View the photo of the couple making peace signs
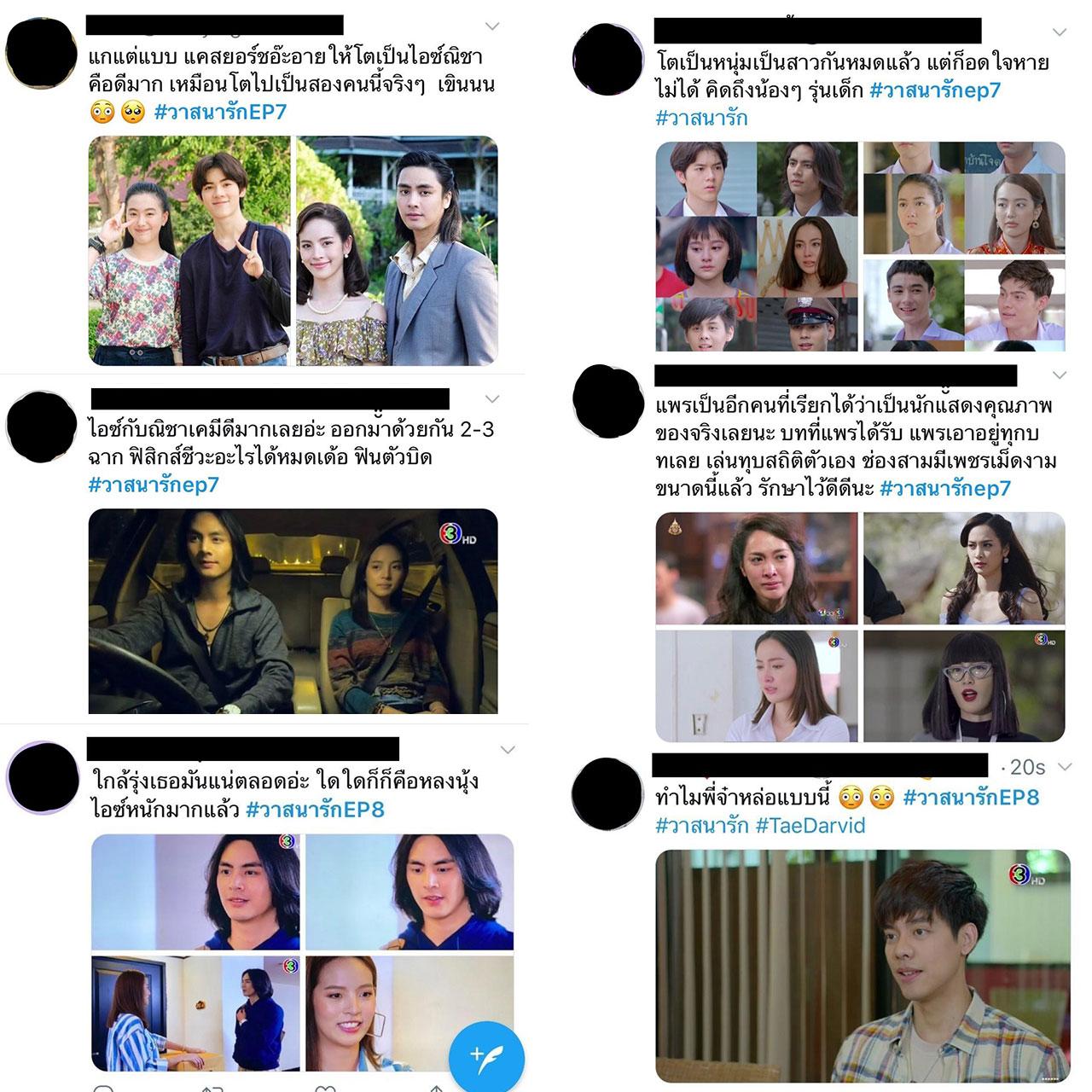 189,251
